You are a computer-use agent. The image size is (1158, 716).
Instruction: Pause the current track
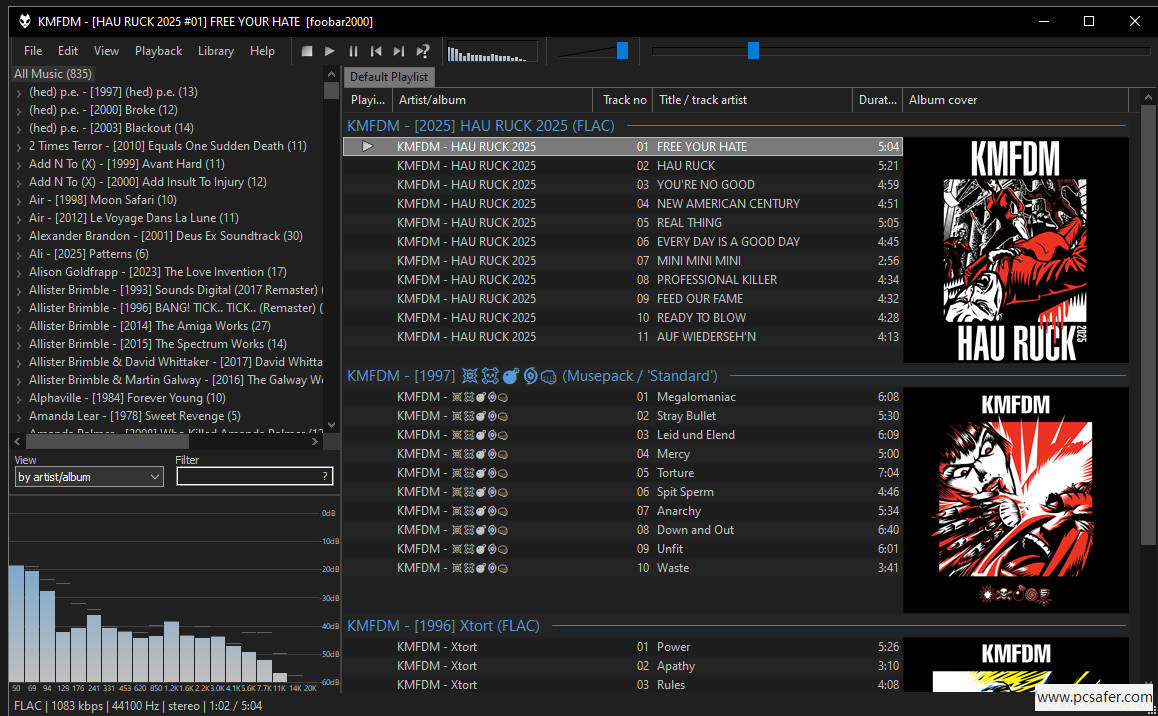click(x=353, y=51)
